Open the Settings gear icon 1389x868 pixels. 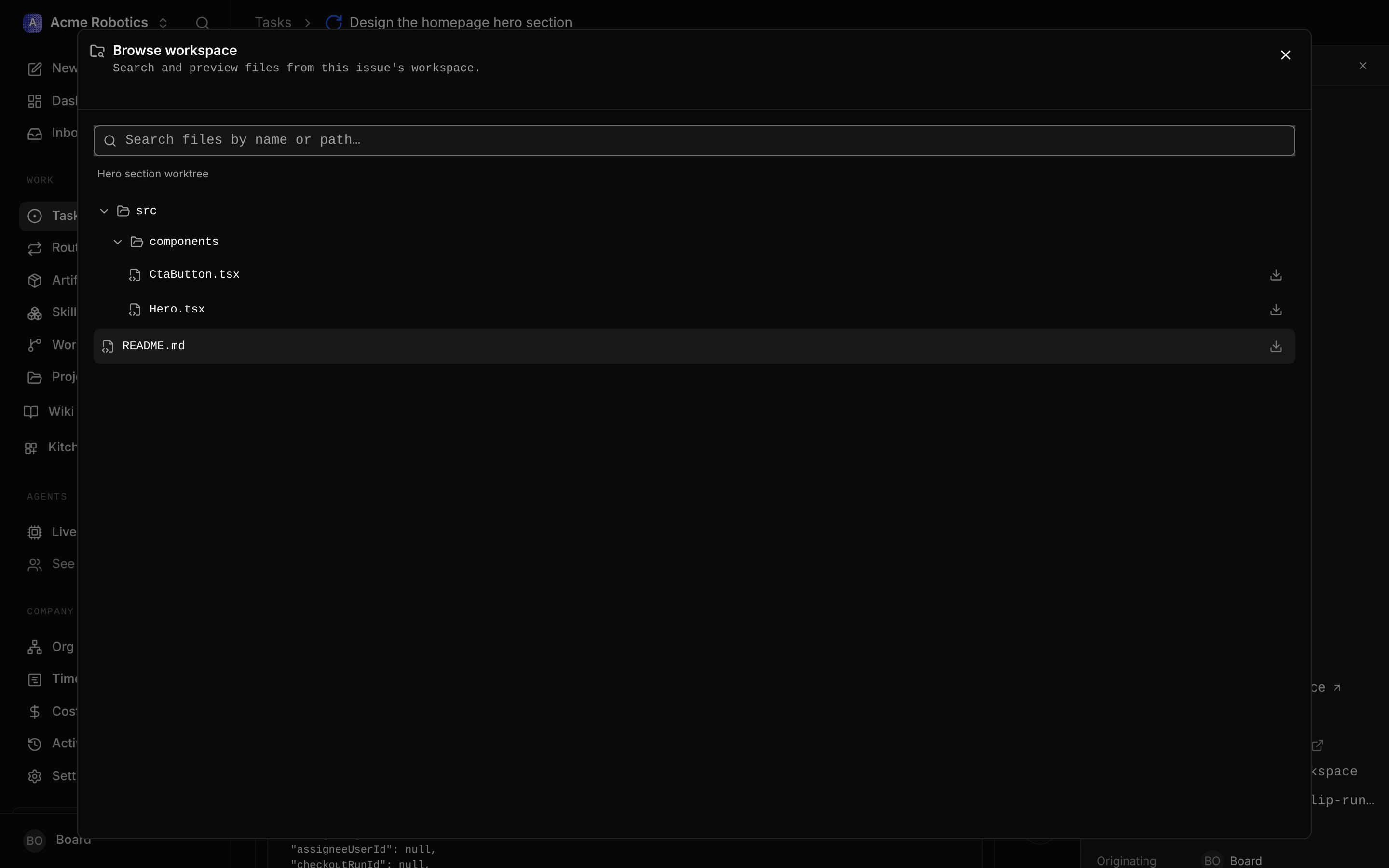click(x=34, y=776)
